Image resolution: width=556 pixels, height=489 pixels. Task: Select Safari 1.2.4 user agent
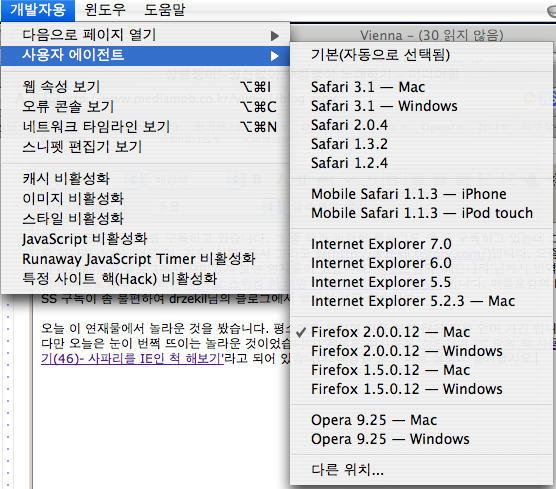[421, 163]
